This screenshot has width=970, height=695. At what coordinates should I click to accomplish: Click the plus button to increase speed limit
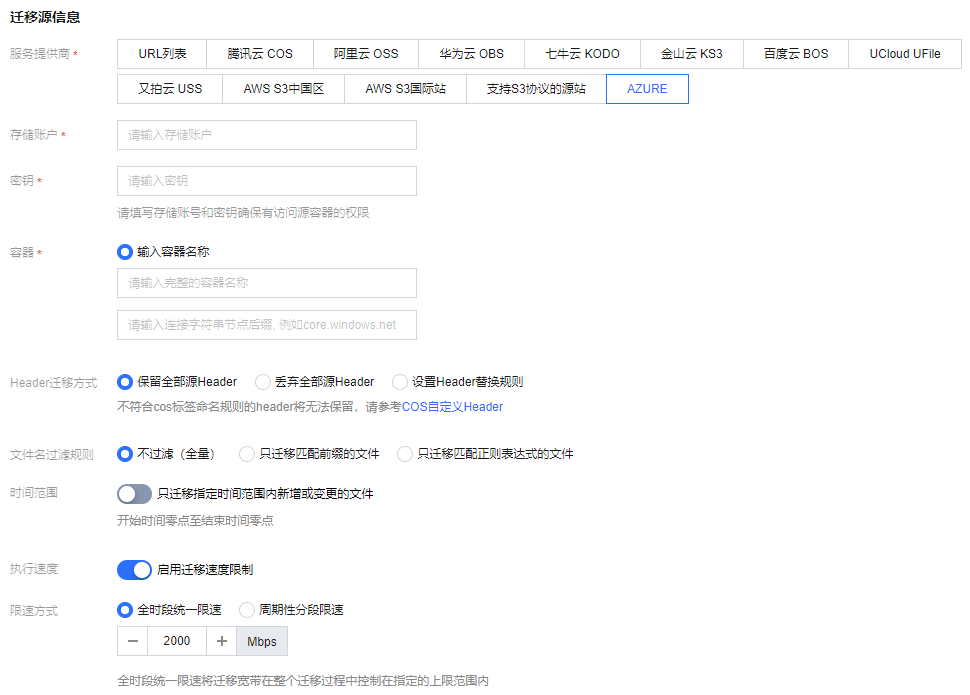click(221, 641)
